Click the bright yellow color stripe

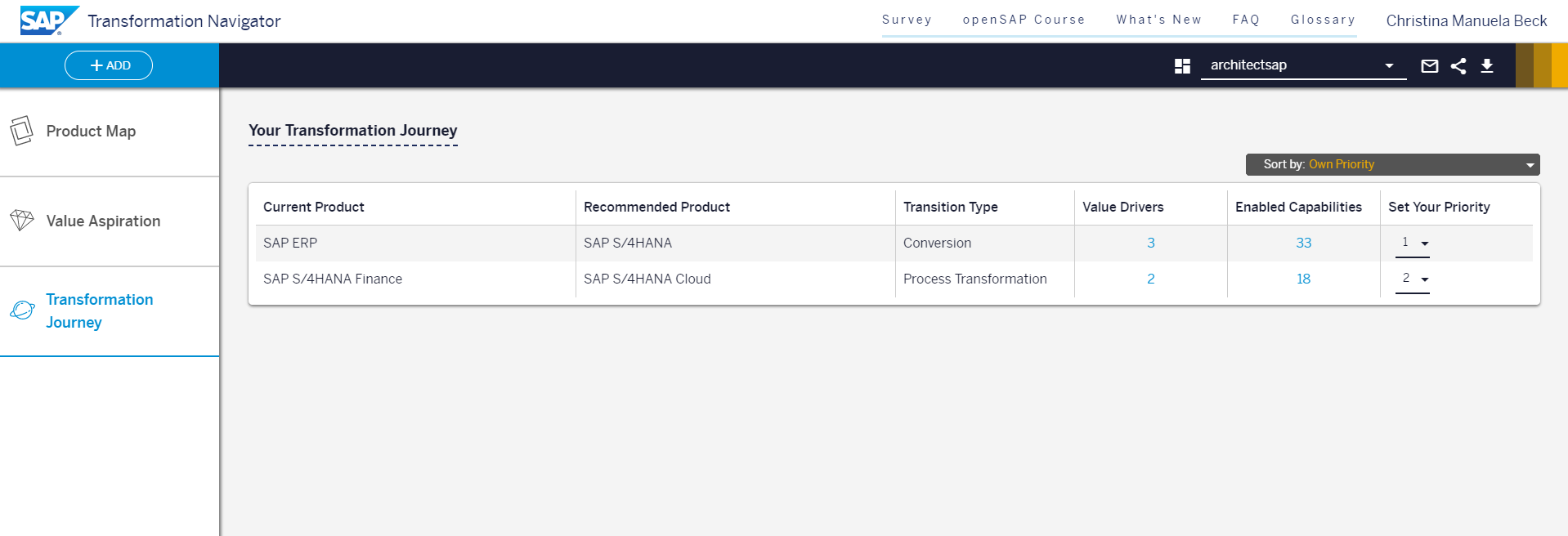(x=1560, y=65)
